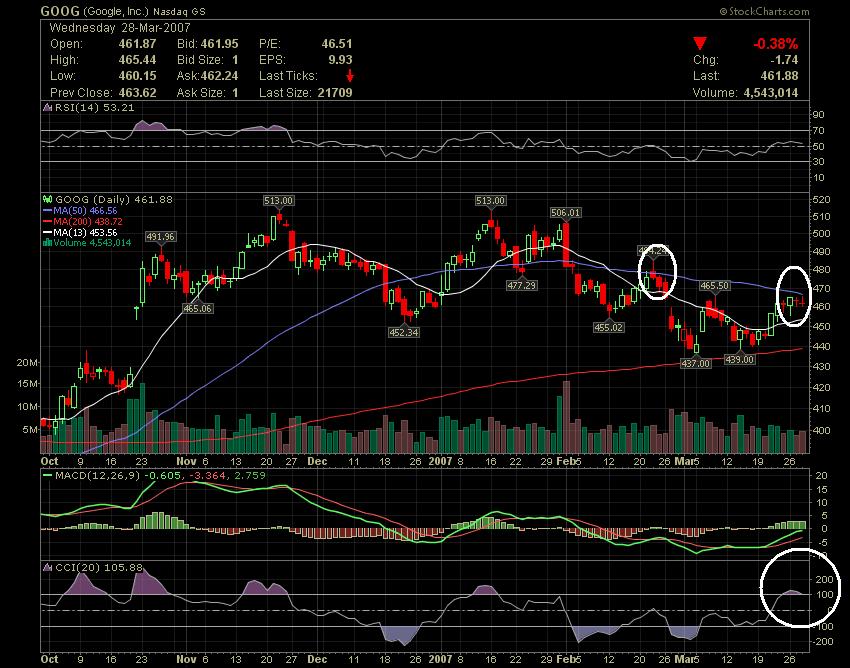Click the Last value 461.88 in header
The height and width of the screenshot is (668, 850).
pos(780,76)
